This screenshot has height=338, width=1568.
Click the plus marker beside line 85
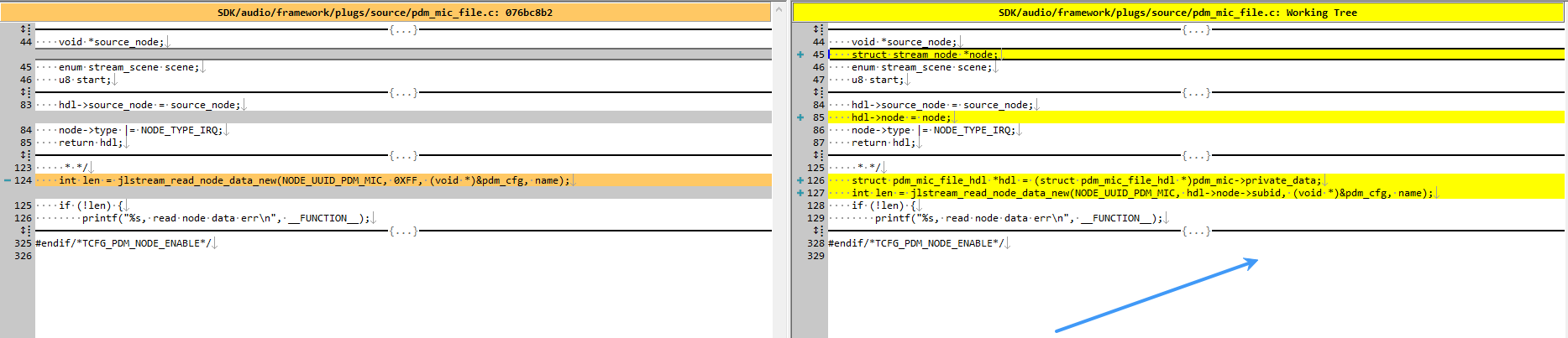pos(800,117)
